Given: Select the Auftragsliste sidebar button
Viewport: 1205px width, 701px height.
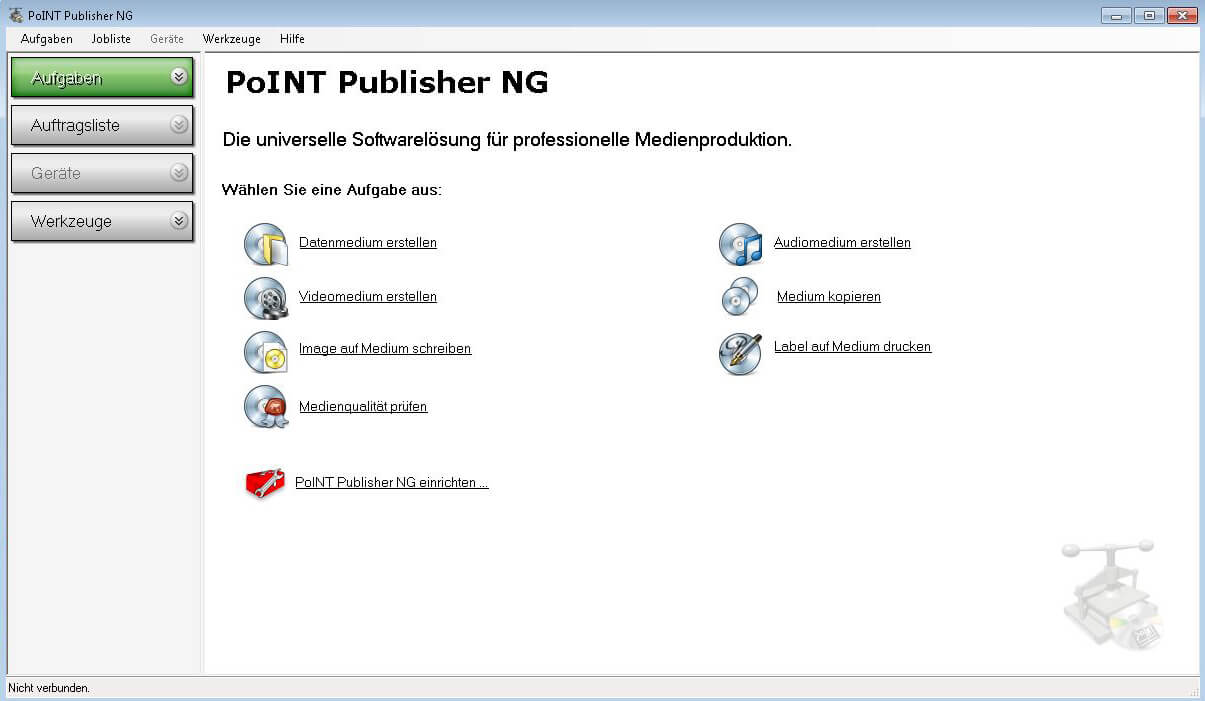Looking at the screenshot, I should click(102, 126).
